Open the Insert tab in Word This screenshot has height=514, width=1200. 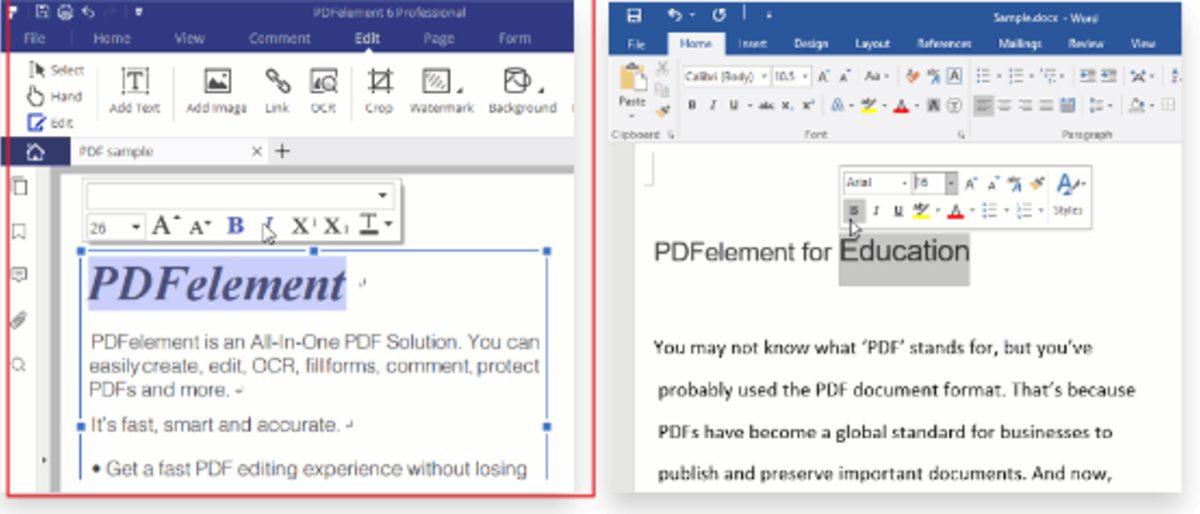click(x=752, y=44)
